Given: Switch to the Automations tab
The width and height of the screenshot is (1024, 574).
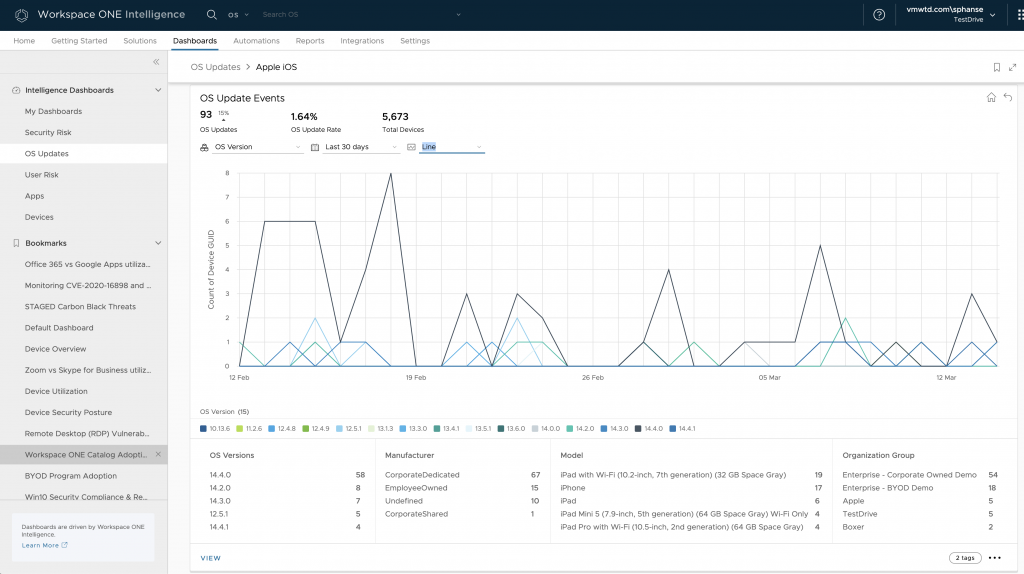Looking at the screenshot, I should (256, 41).
